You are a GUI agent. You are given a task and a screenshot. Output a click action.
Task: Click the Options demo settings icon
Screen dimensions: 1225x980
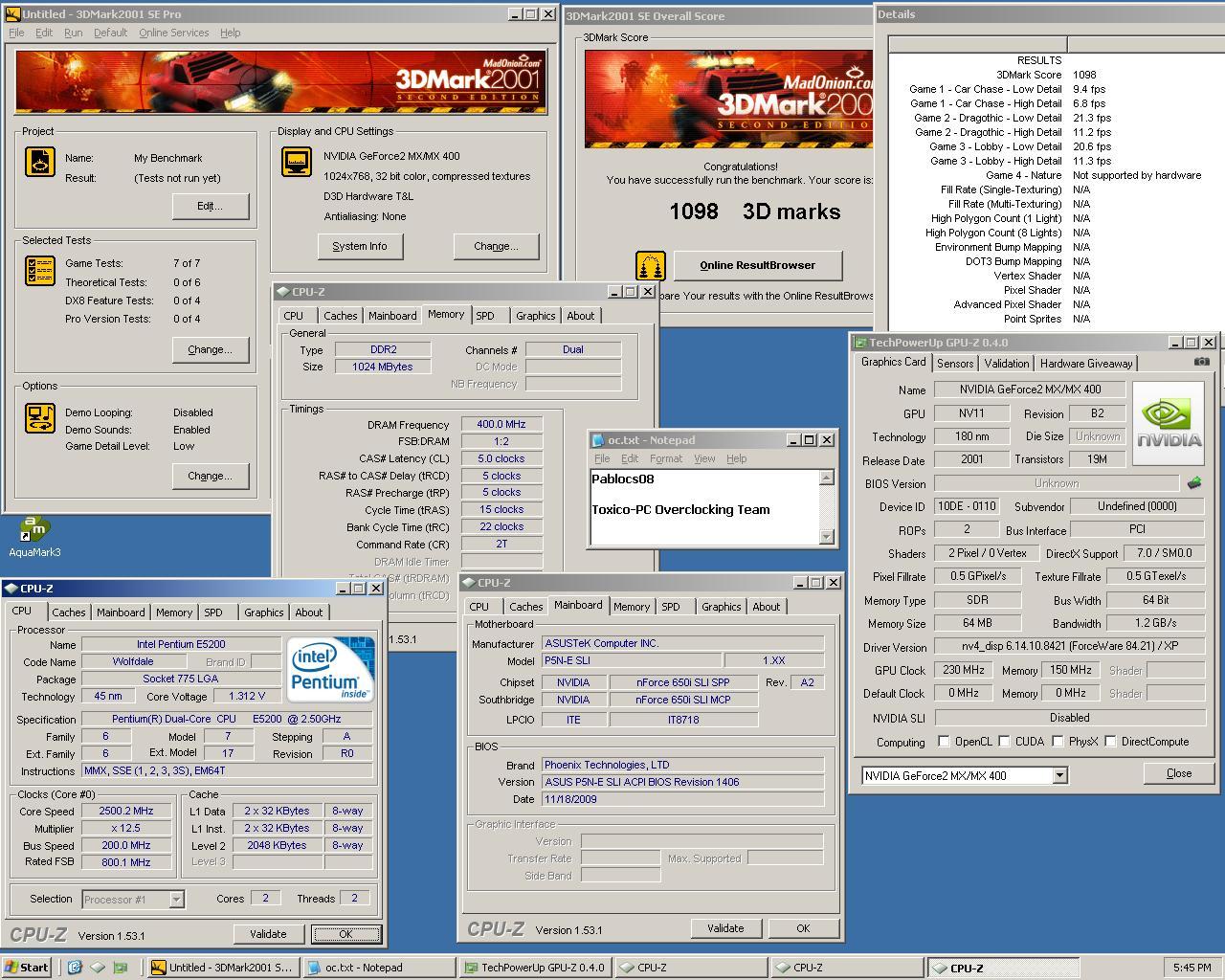click(x=40, y=418)
